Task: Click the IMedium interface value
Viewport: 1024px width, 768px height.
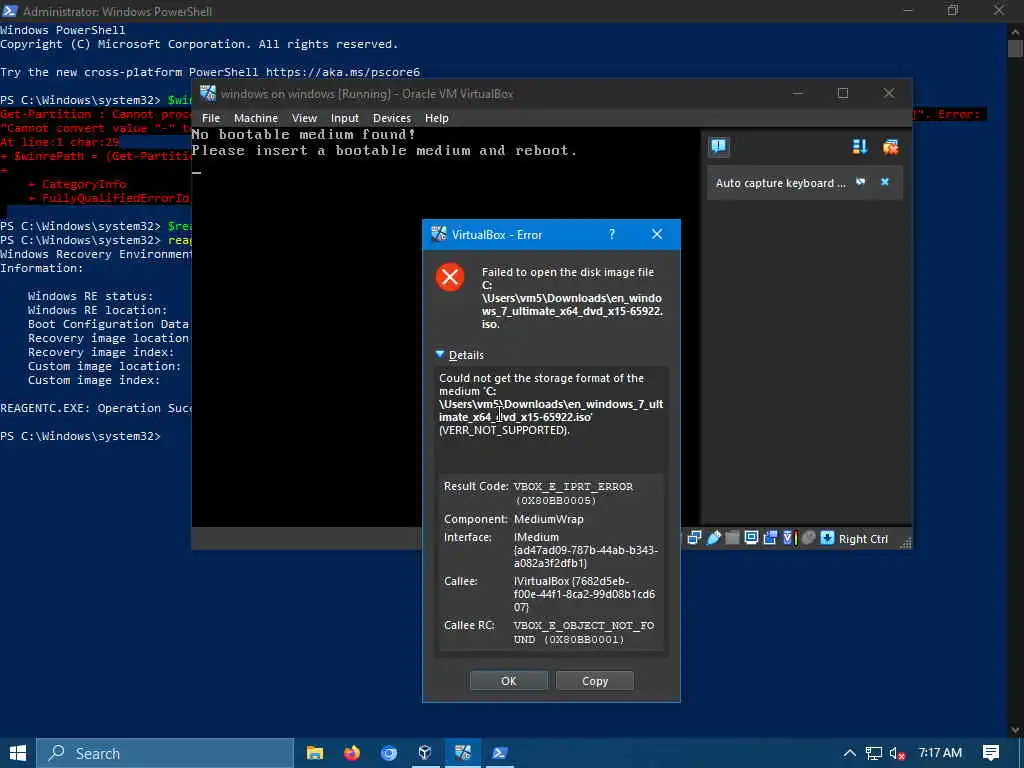Action: (x=586, y=550)
